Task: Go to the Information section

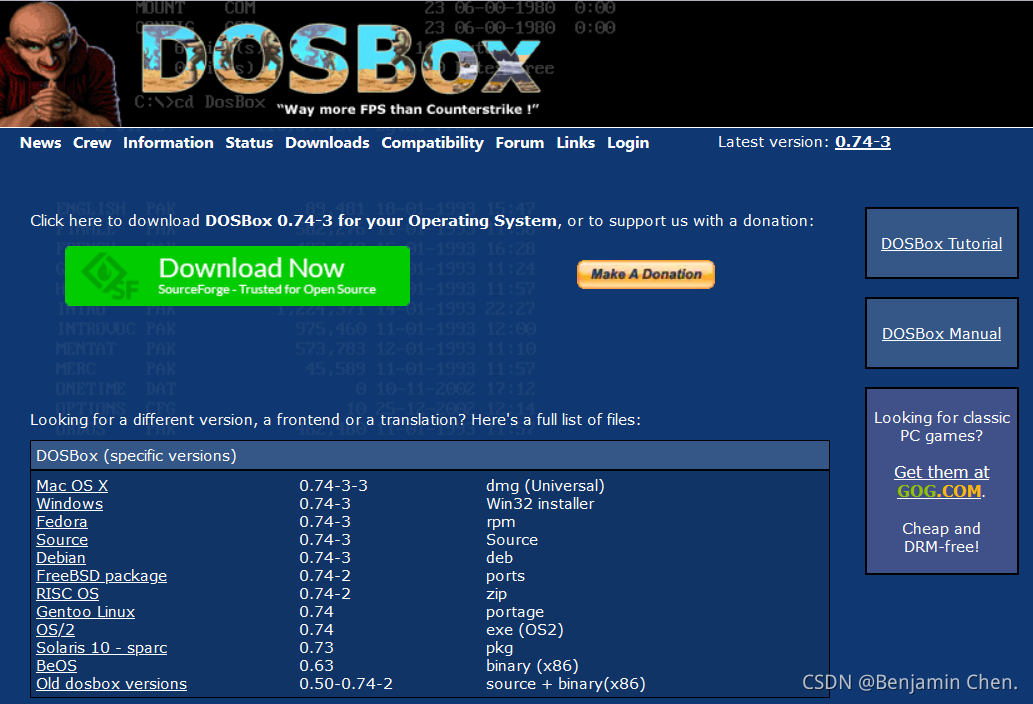Action: coord(168,143)
